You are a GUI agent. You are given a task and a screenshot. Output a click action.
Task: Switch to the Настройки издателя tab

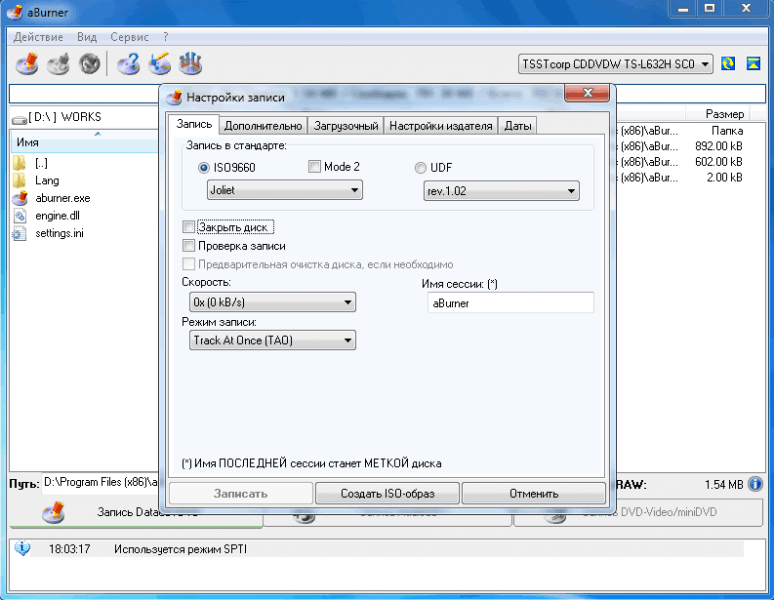tap(441, 126)
